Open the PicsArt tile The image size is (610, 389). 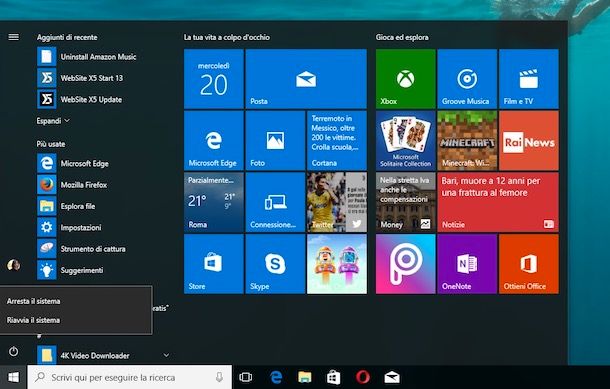point(405,264)
